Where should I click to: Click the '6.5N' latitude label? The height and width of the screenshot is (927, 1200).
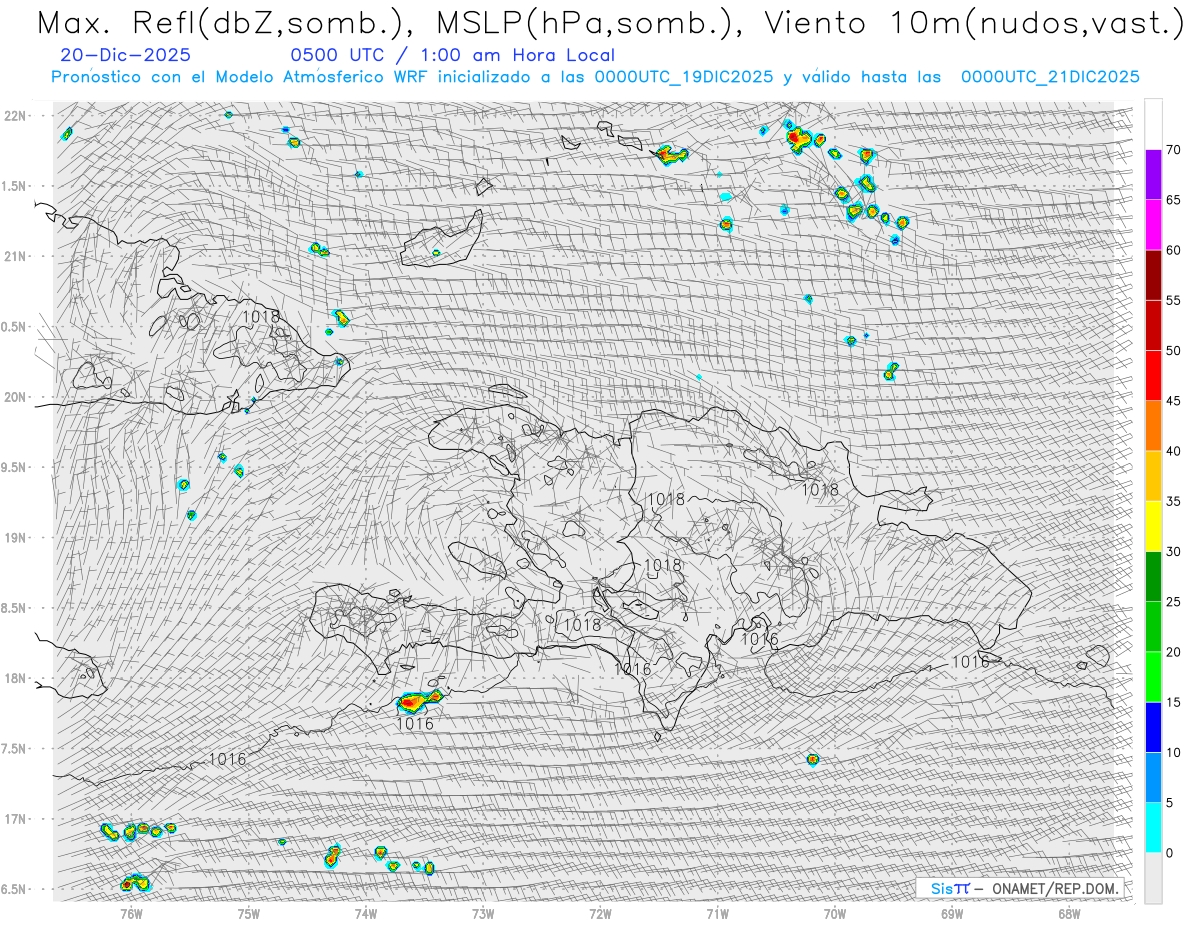pyautogui.click(x=15, y=889)
